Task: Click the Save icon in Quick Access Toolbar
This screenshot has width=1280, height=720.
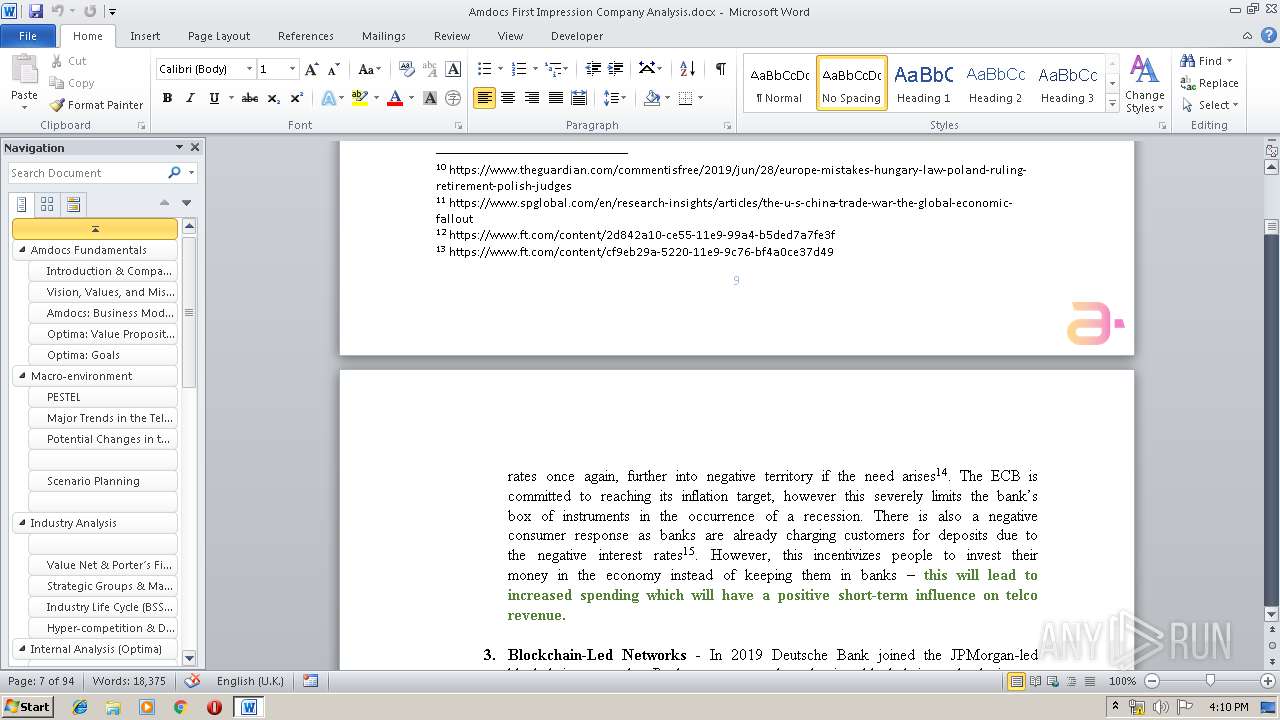Action: tap(36, 11)
